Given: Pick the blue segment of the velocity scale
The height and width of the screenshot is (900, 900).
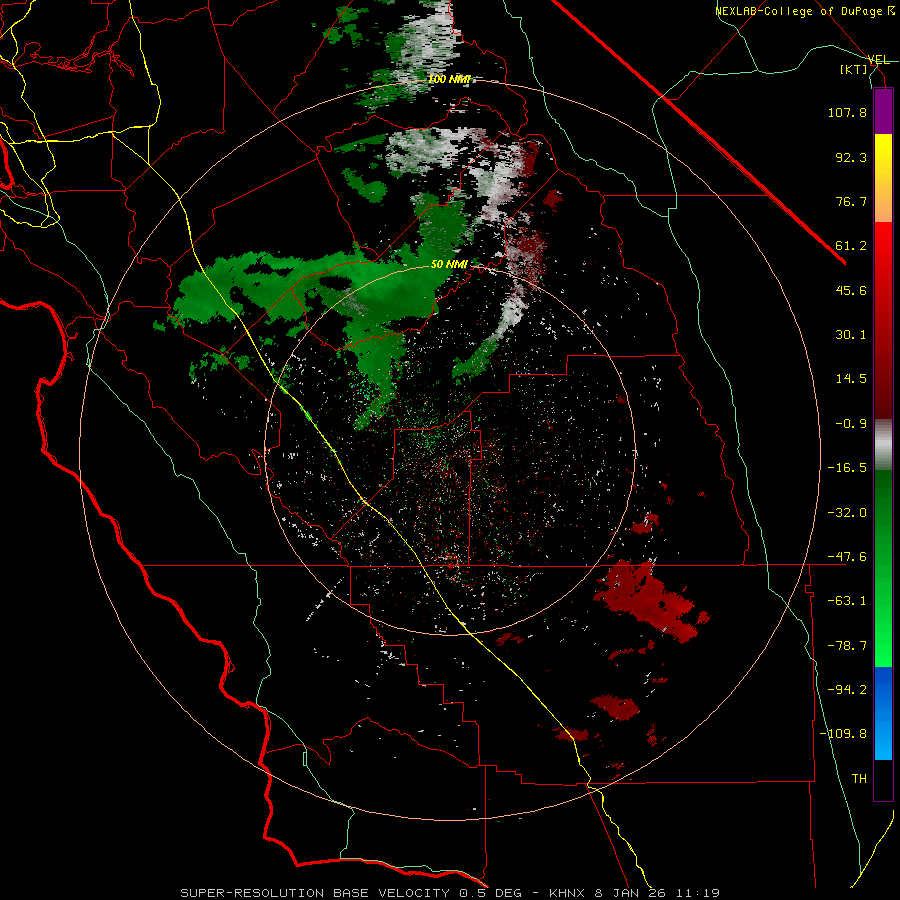Looking at the screenshot, I should (x=883, y=713).
